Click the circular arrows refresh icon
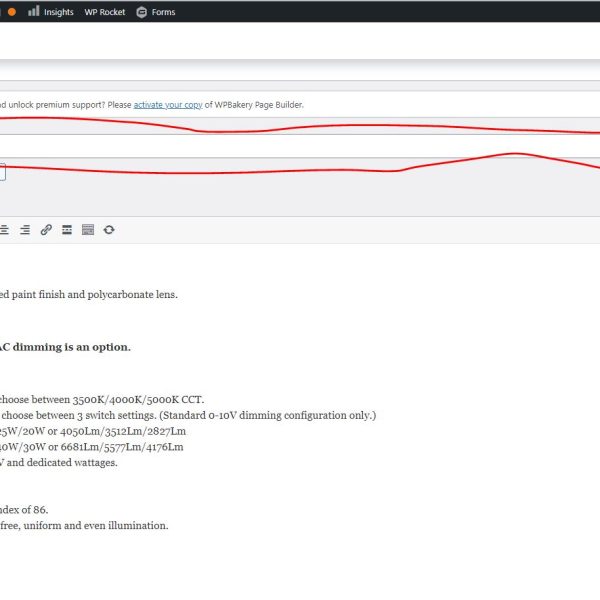Viewport: 600px width, 600px height. [x=109, y=230]
